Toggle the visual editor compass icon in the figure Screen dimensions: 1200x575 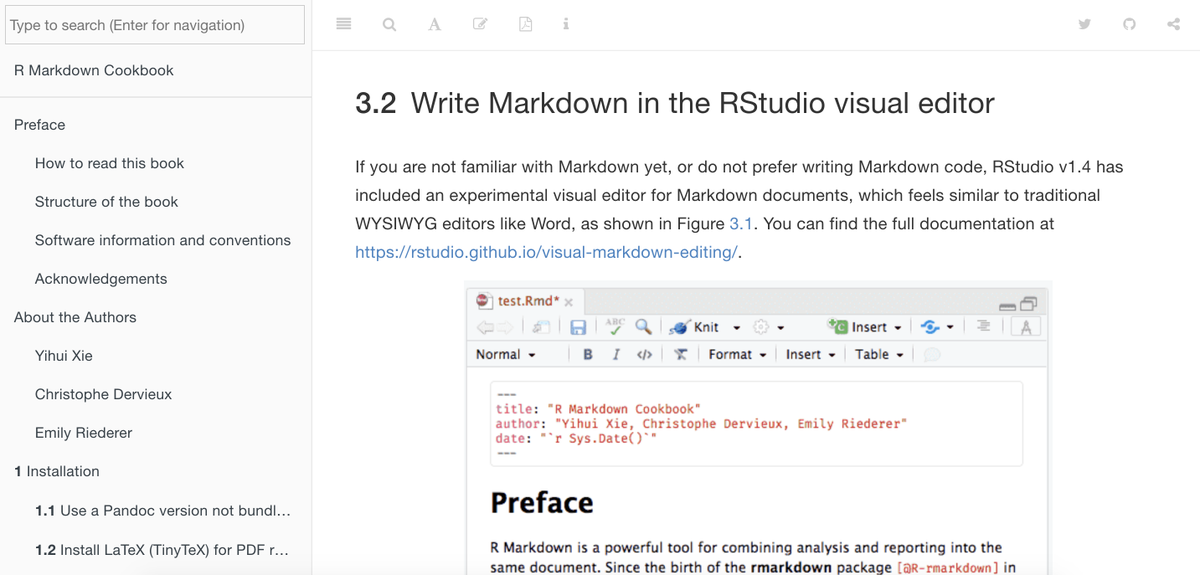pyautogui.click(x=1027, y=327)
